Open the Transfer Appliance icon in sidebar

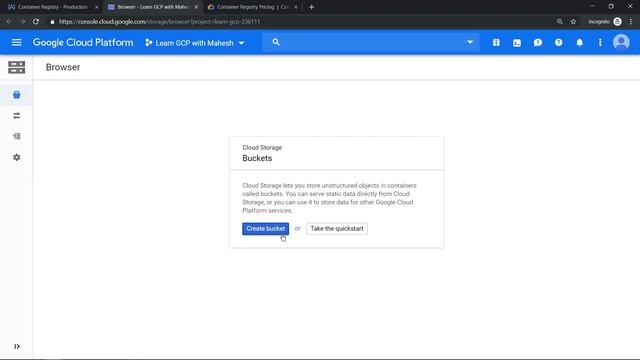click(16, 136)
